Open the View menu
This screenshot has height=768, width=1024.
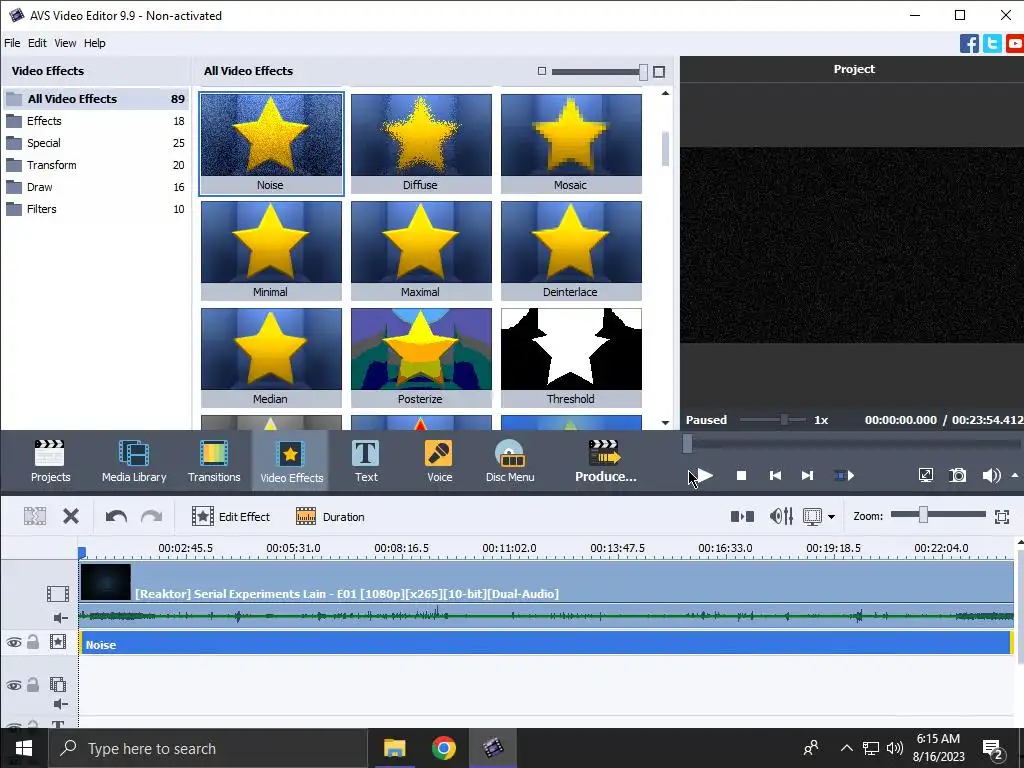tap(65, 43)
